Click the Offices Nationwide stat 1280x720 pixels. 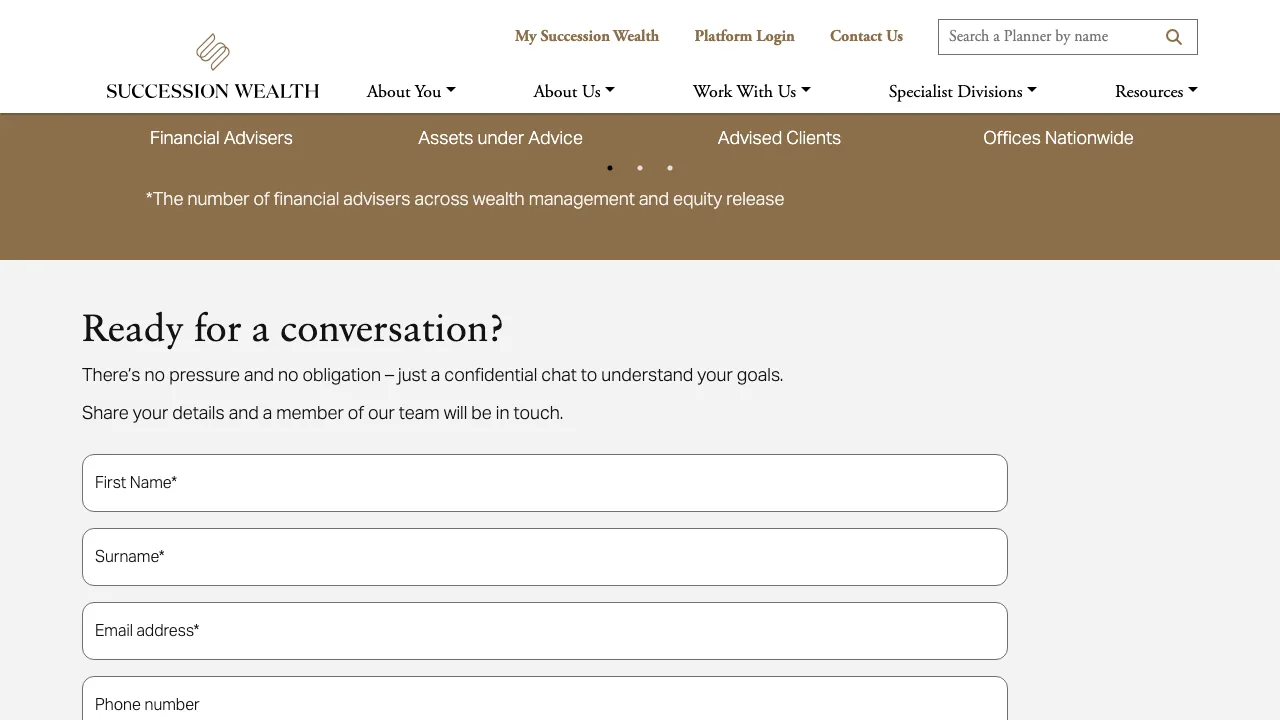click(x=1058, y=138)
